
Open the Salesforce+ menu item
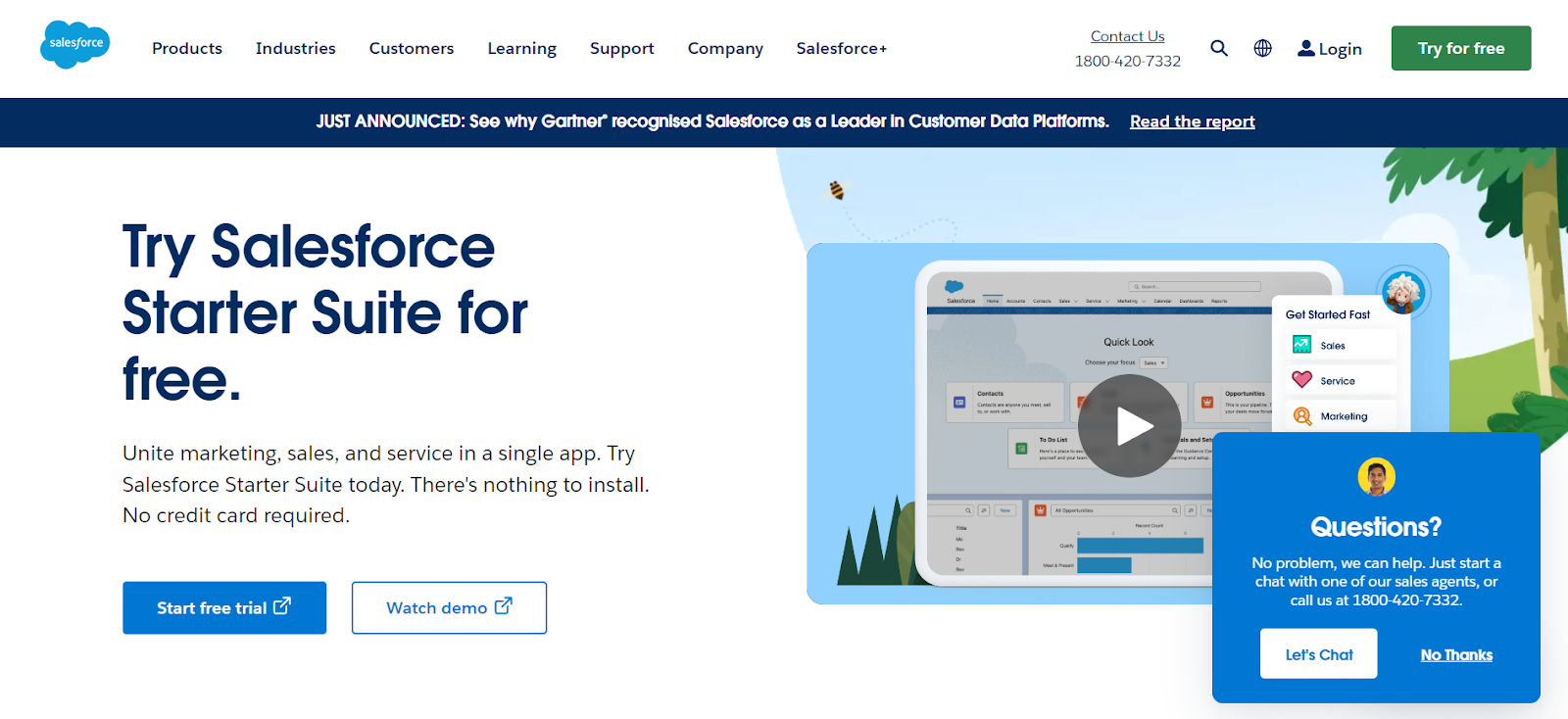(842, 48)
